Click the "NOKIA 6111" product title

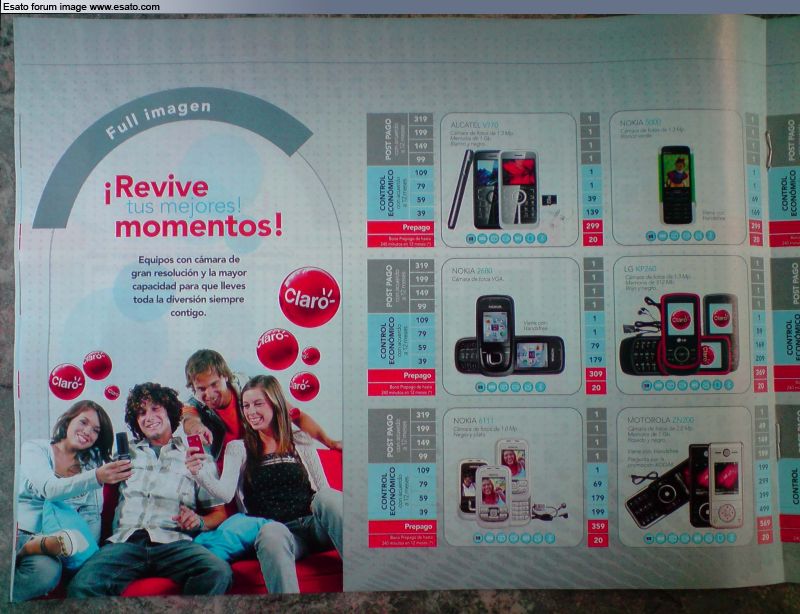(x=473, y=421)
